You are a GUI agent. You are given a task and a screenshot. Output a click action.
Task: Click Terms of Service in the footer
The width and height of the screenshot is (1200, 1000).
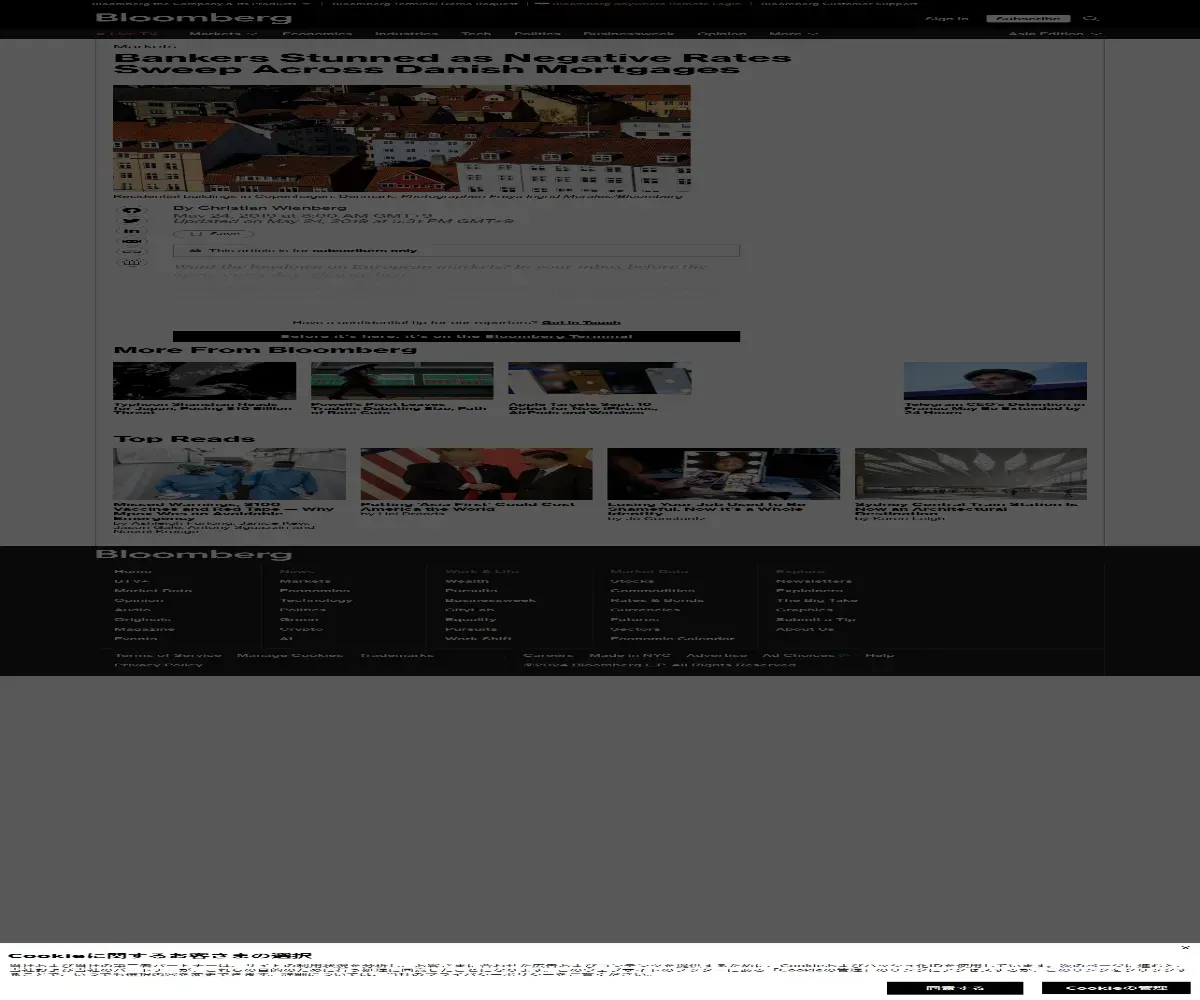point(168,655)
